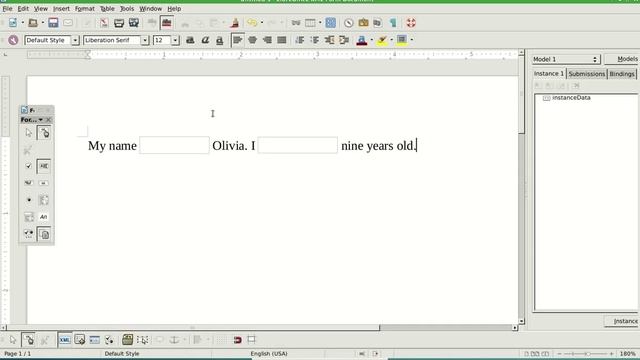This screenshot has height=360, width=640.
Task: Click Increase Indent icon
Action: pyautogui.click(x=344, y=40)
